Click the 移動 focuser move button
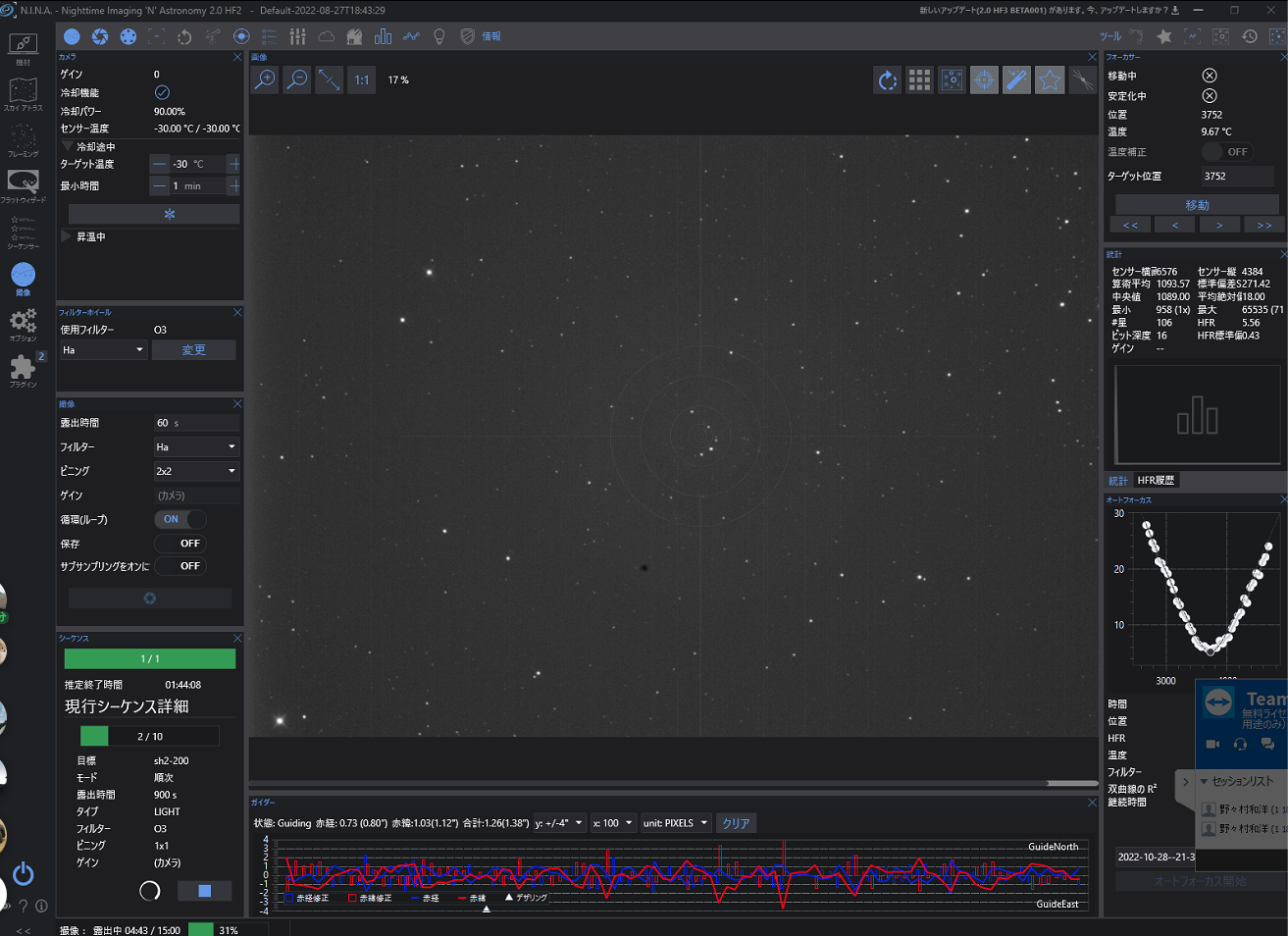 (1197, 204)
